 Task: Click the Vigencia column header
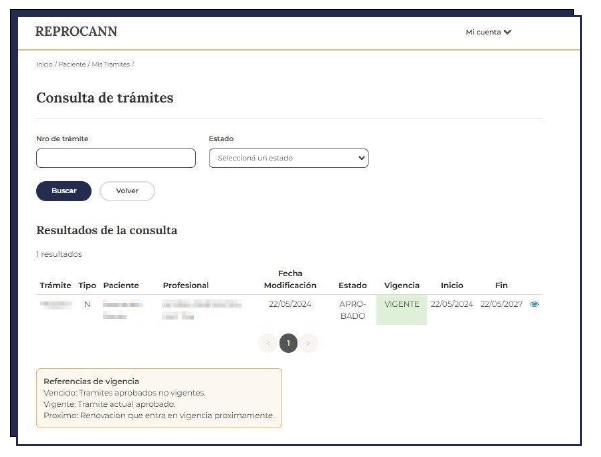pos(401,285)
